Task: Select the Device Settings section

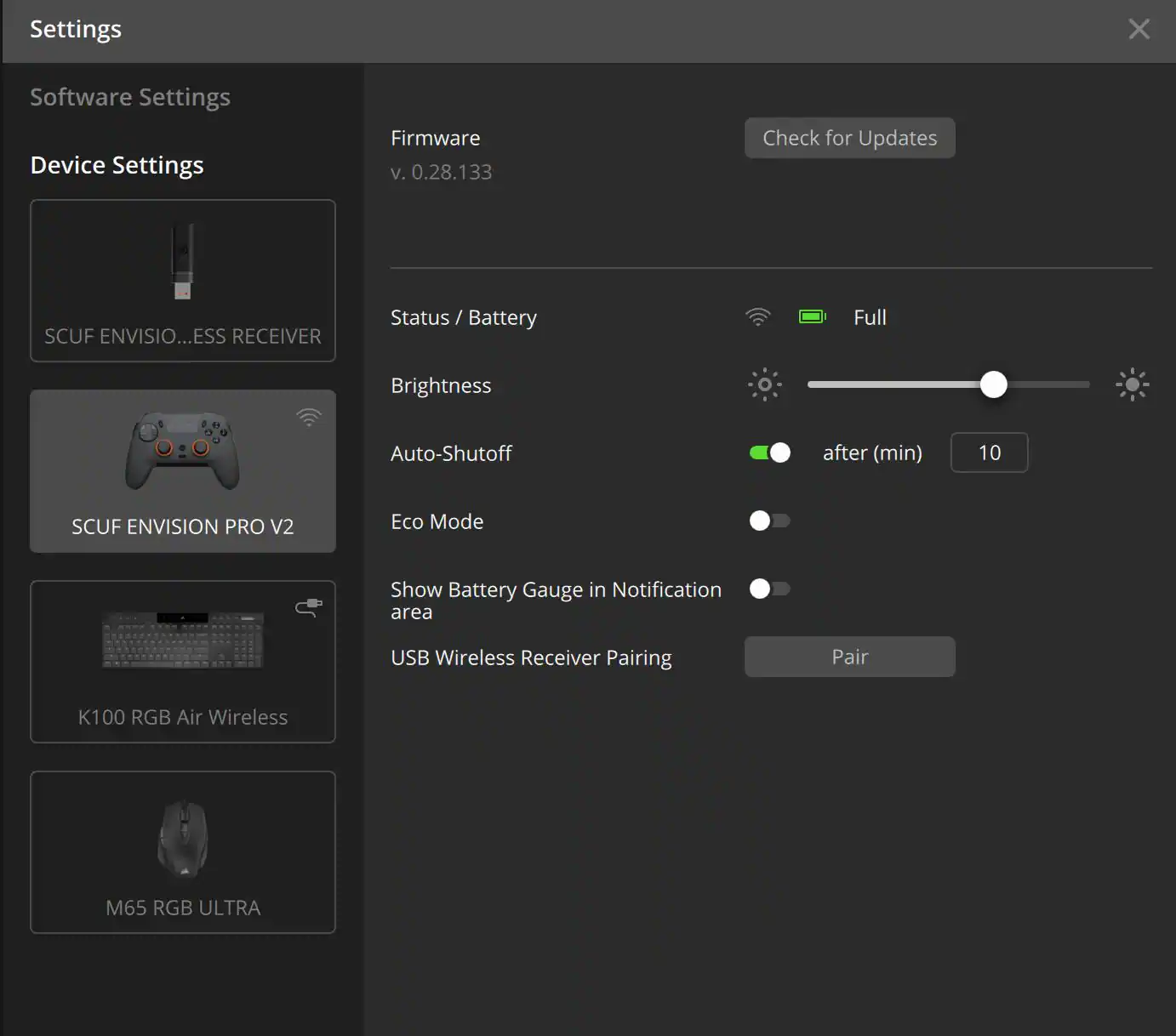Action: pos(117,165)
